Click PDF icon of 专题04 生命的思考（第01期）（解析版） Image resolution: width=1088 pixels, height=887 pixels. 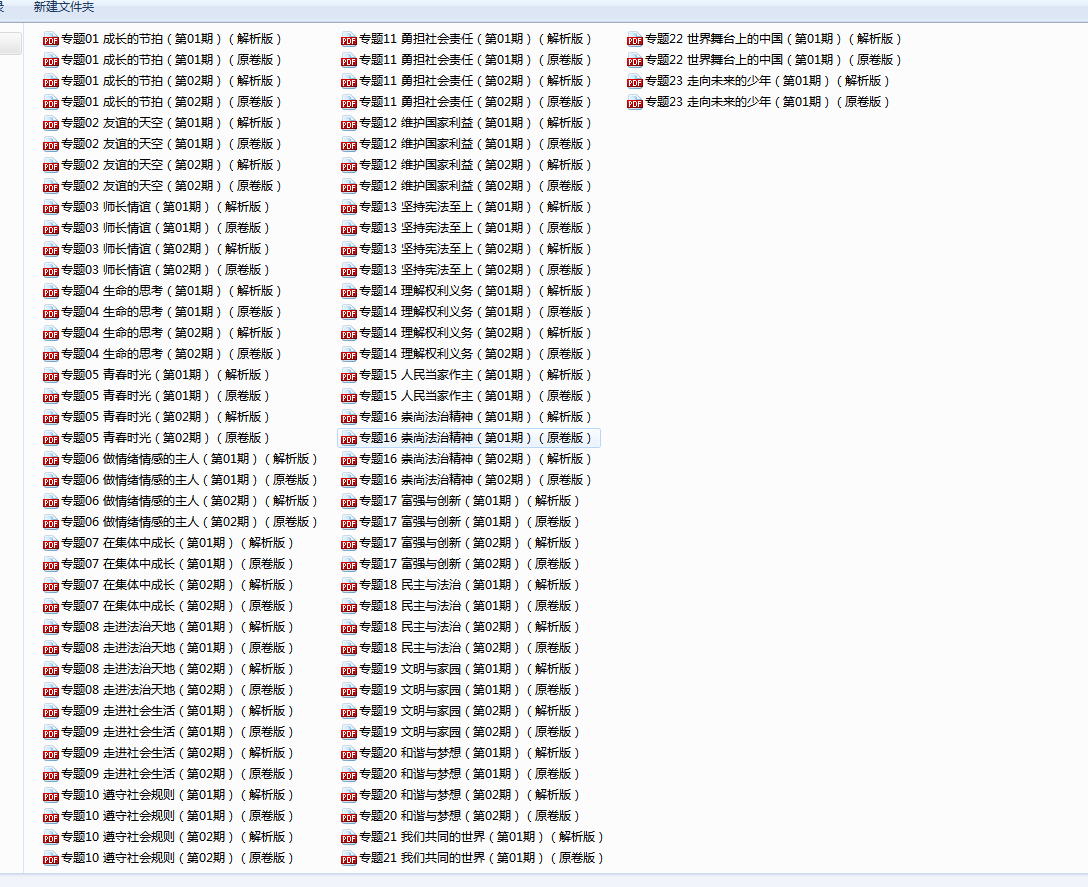pyautogui.click(x=51, y=292)
